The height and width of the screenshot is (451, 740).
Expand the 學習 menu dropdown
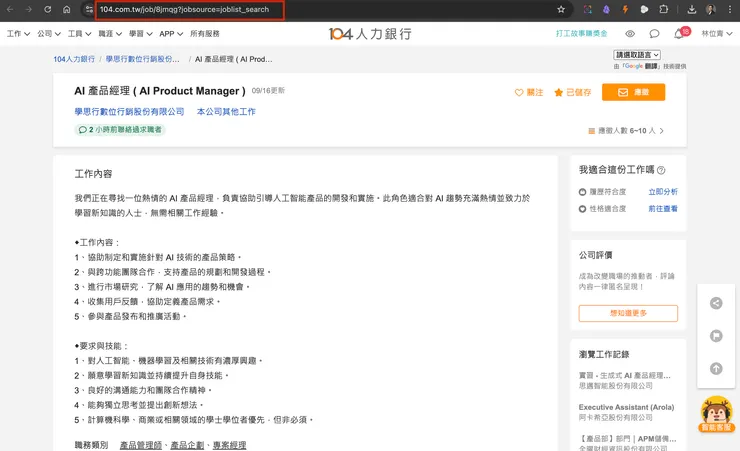pos(141,33)
